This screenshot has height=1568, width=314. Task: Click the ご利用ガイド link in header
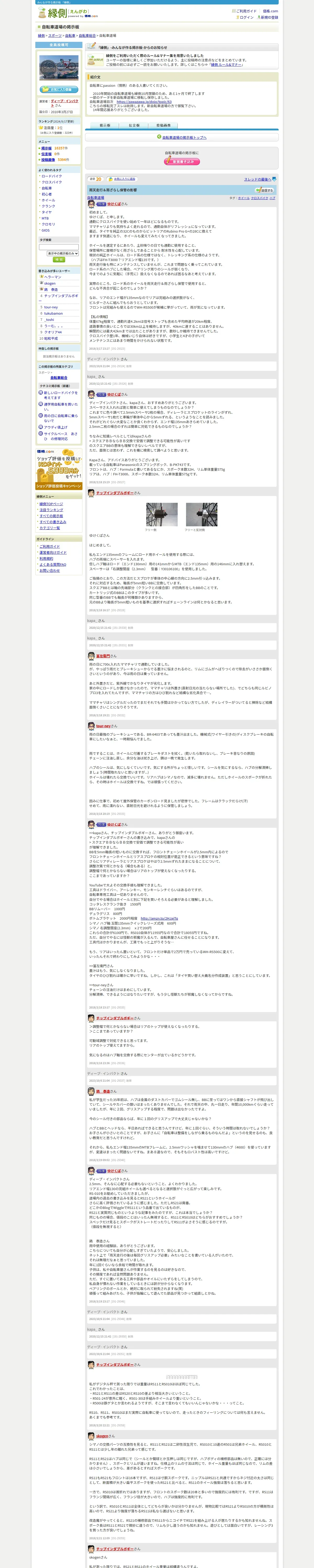tap(246, 11)
